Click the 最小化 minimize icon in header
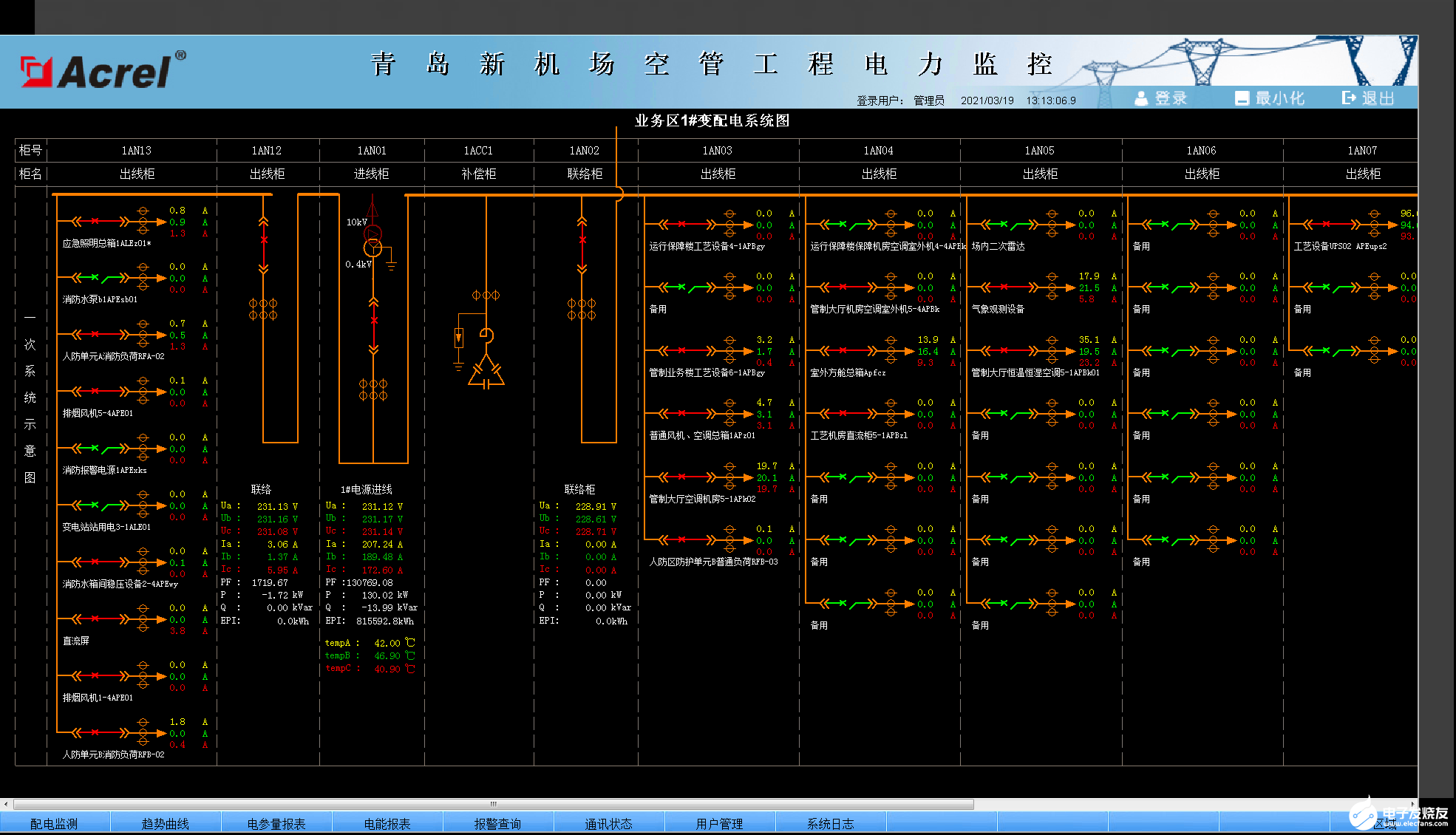This screenshot has width=1456, height=835. (1242, 98)
